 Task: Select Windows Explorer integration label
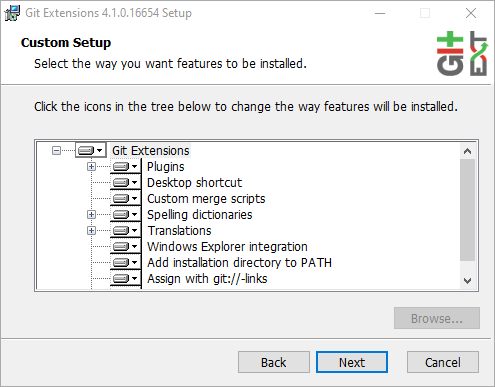click(x=227, y=247)
